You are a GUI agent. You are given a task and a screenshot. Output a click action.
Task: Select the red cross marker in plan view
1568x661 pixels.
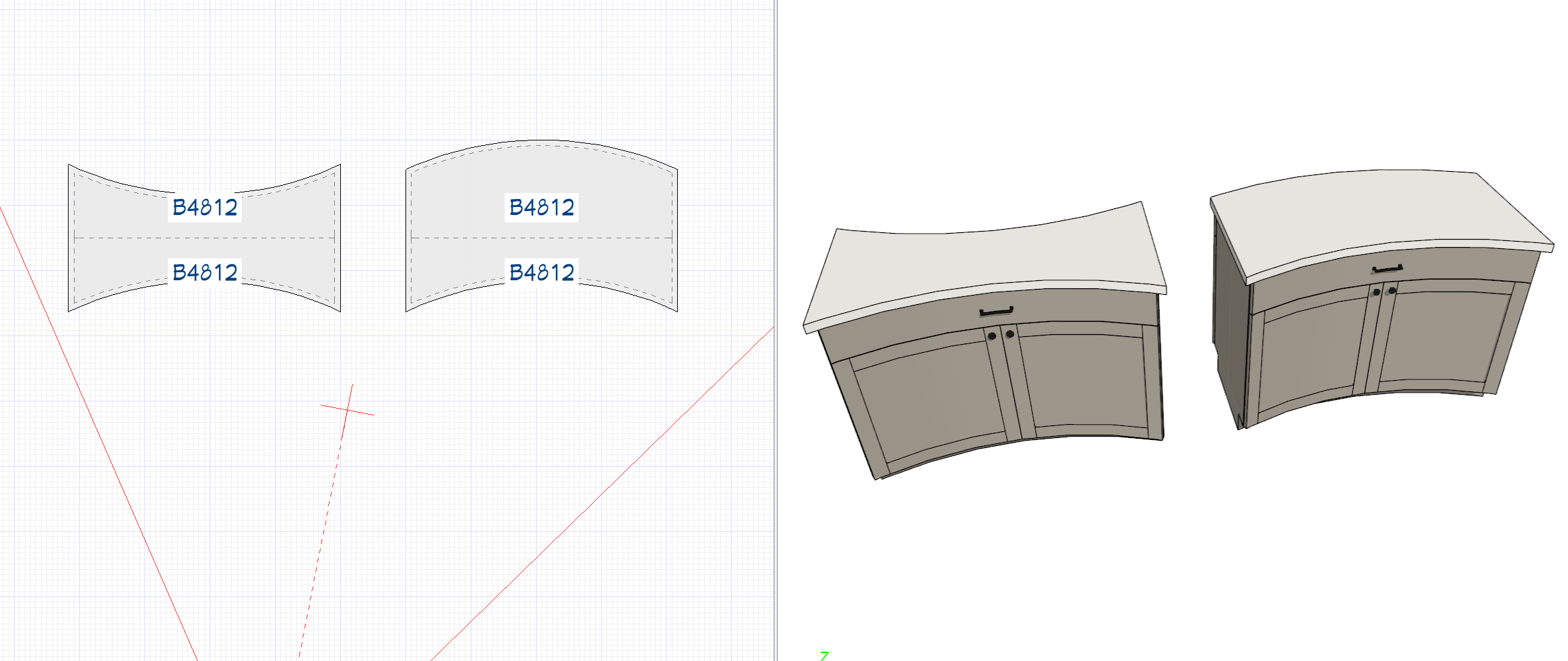click(x=347, y=409)
